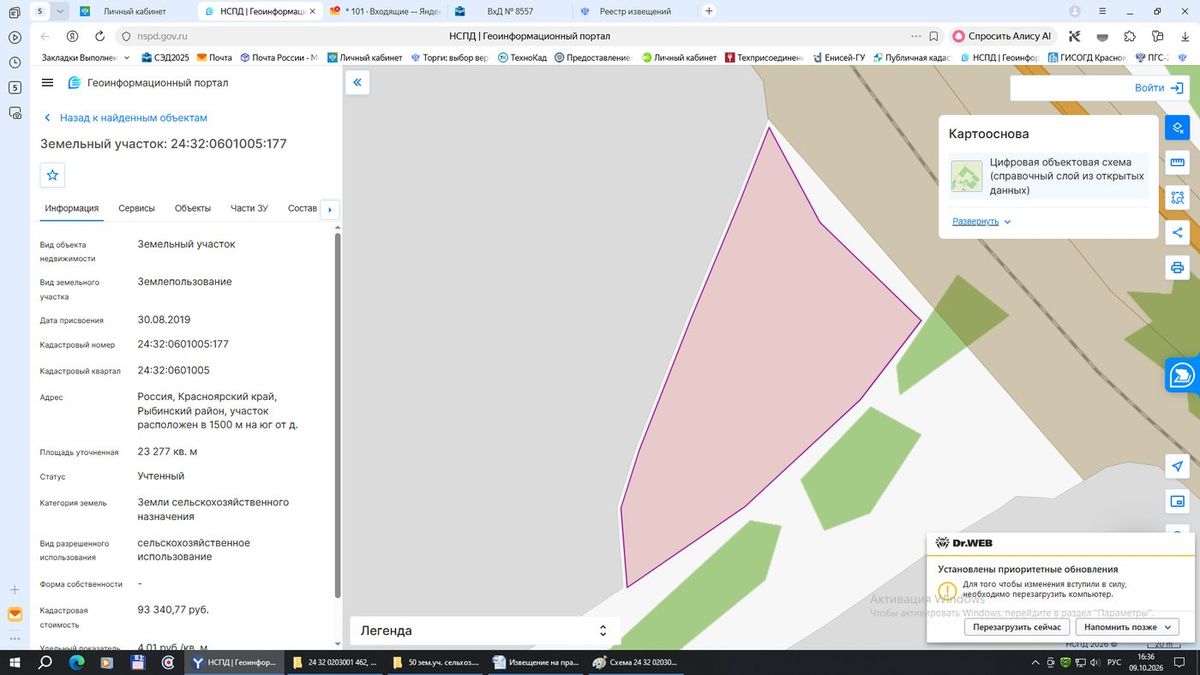Screen dimensions: 1200x675
Task: Click Перезагрузить сейчас in Dr.WEB notification
Action: (1017, 627)
